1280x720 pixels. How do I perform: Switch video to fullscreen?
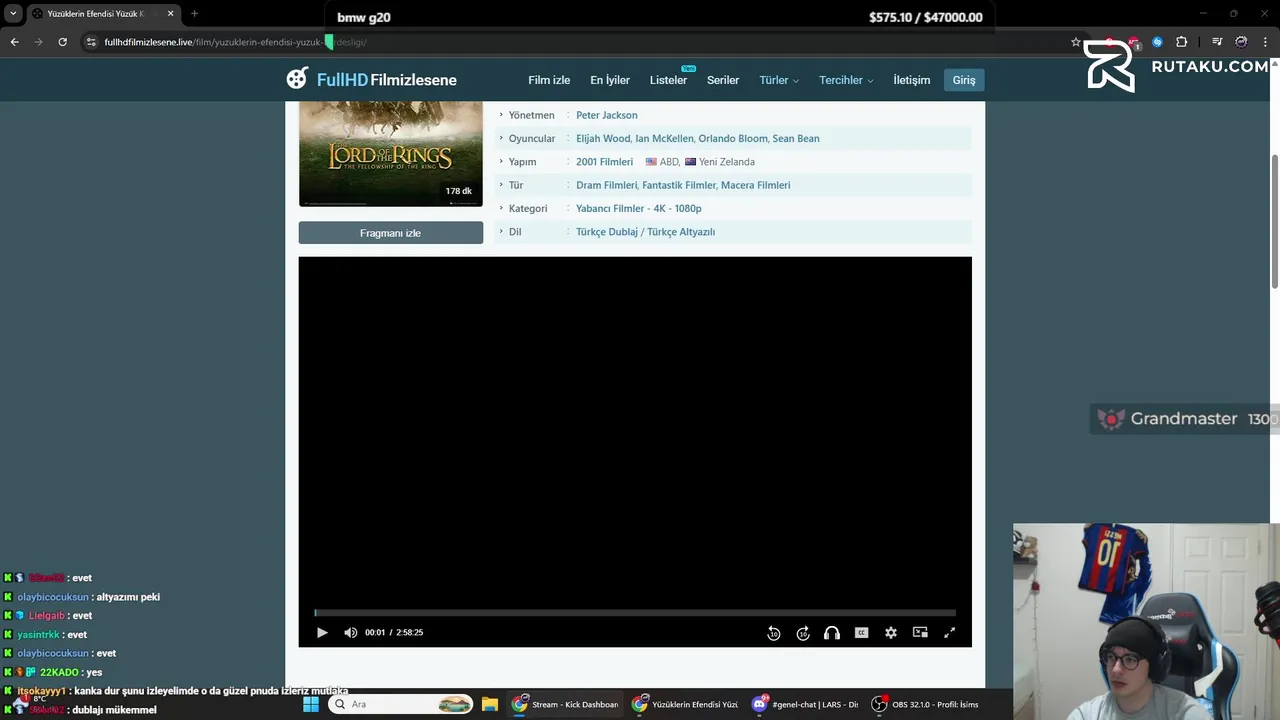950,633
